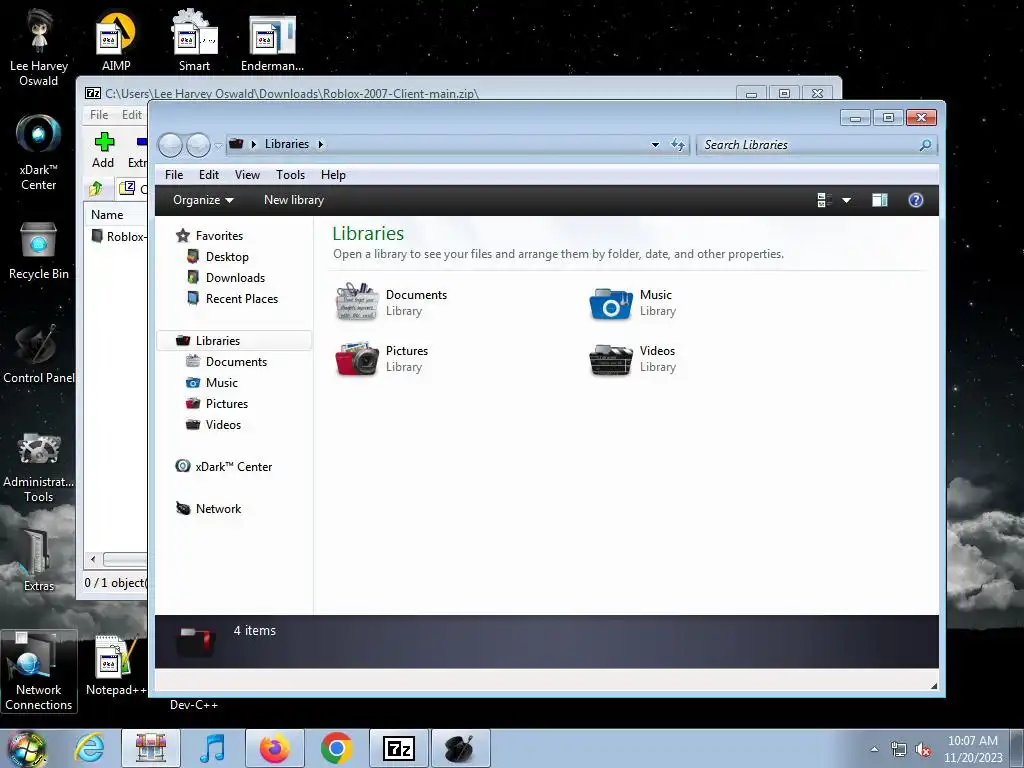Select Recent Places in sidebar

[x=232, y=298]
